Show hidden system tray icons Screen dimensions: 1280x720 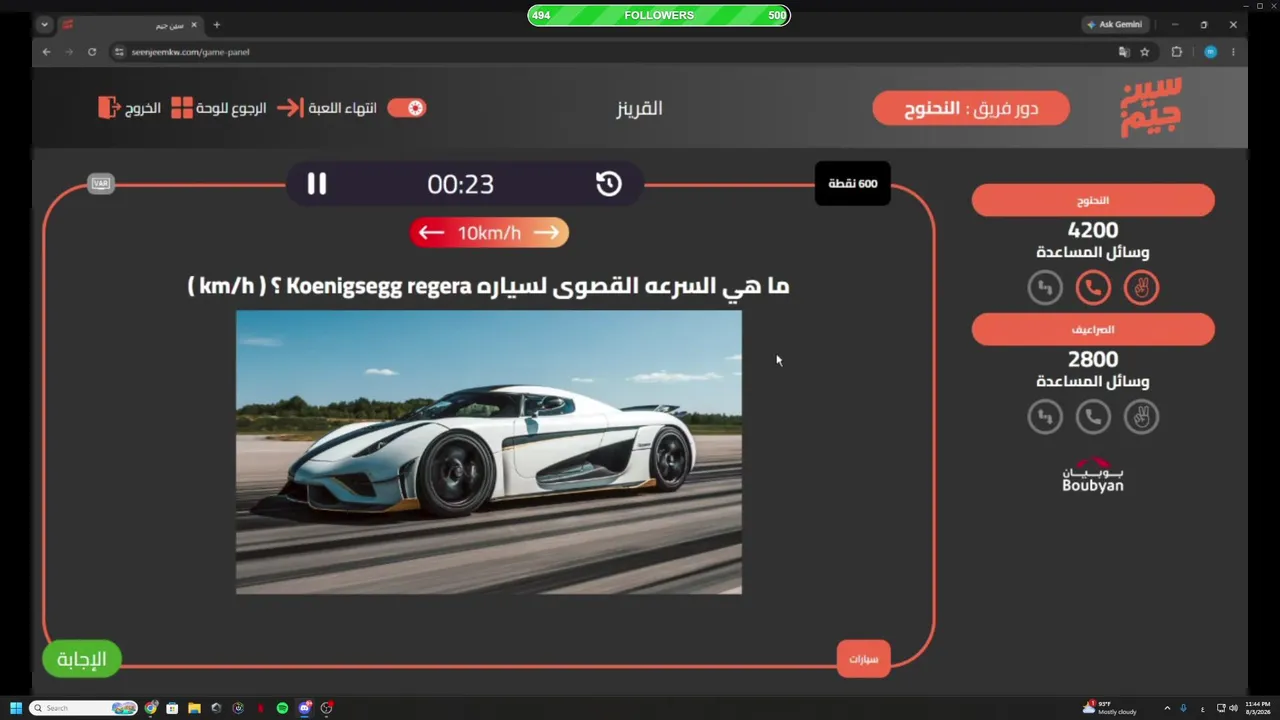tap(1166, 708)
